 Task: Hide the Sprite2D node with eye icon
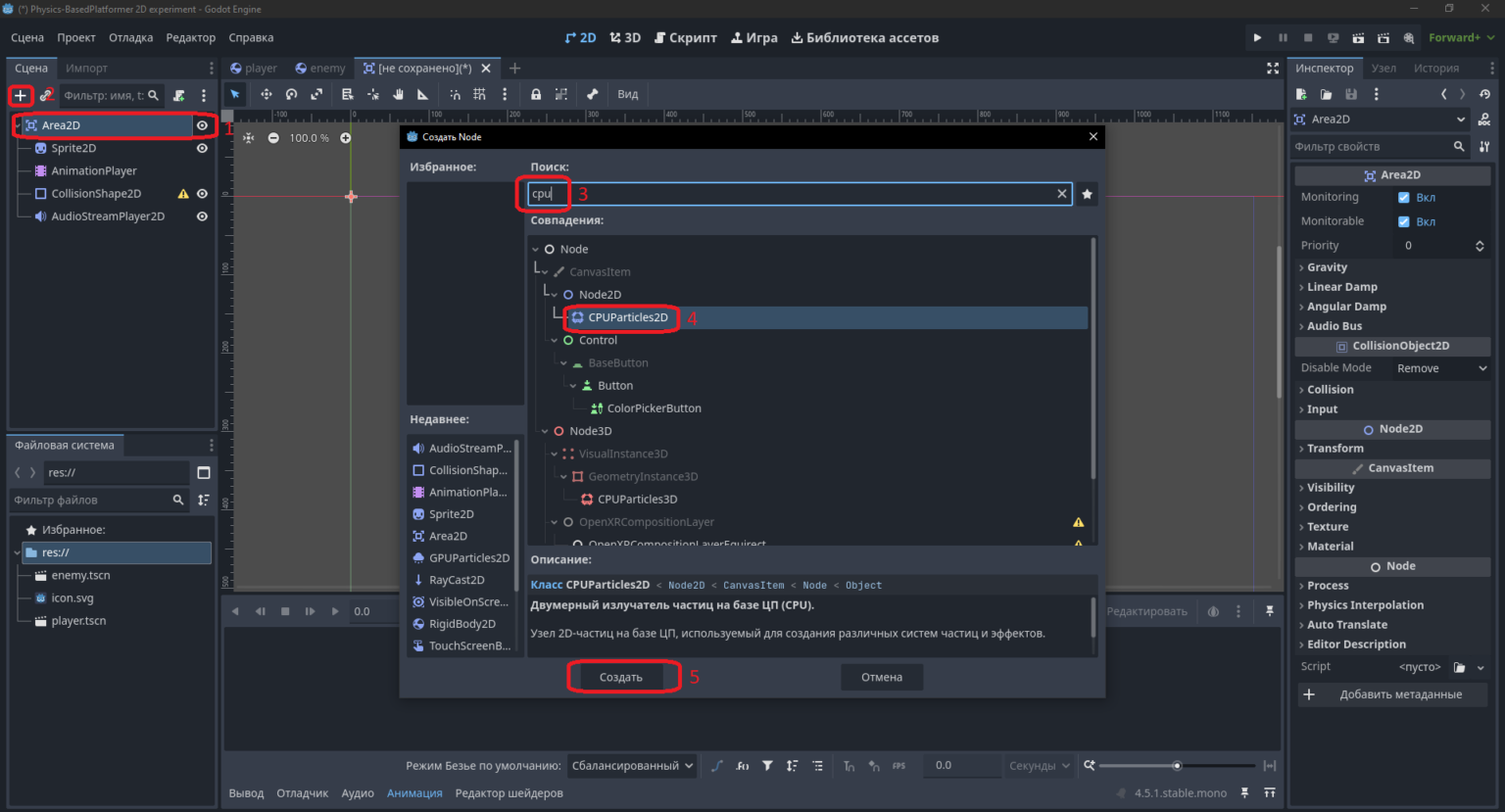pyautogui.click(x=202, y=148)
